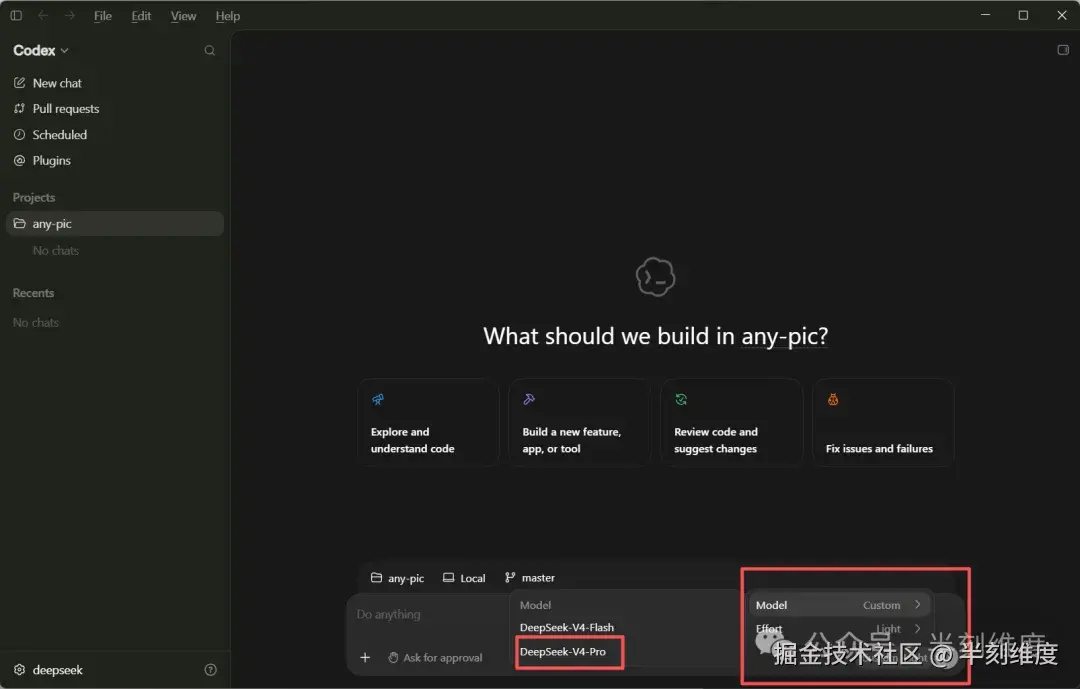Click the review icon on Review card
Image resolution: width=1080 pixels, height=689 pixels.
point(681,400)
